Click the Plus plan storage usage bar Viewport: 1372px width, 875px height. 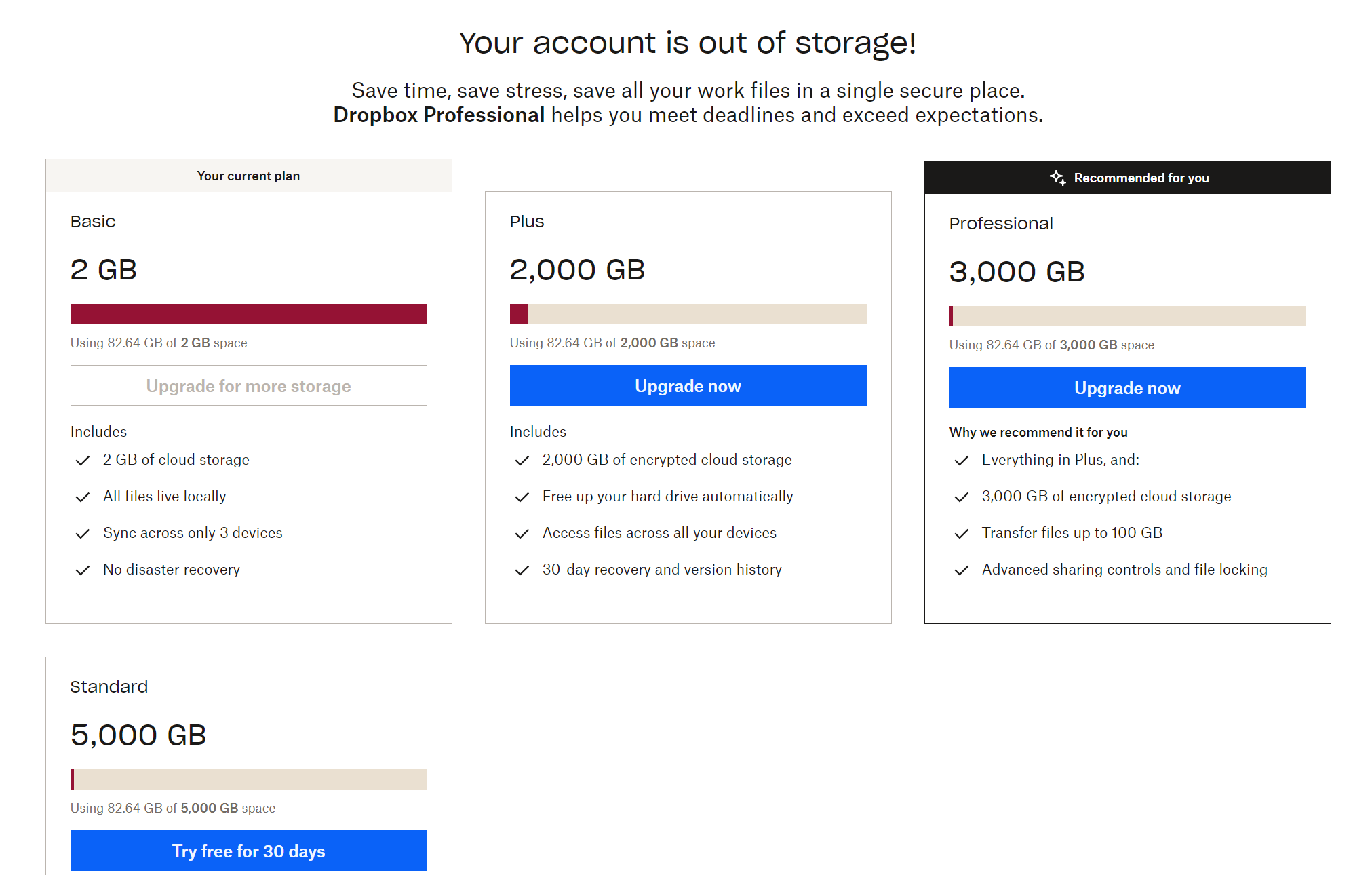(688, 314)
